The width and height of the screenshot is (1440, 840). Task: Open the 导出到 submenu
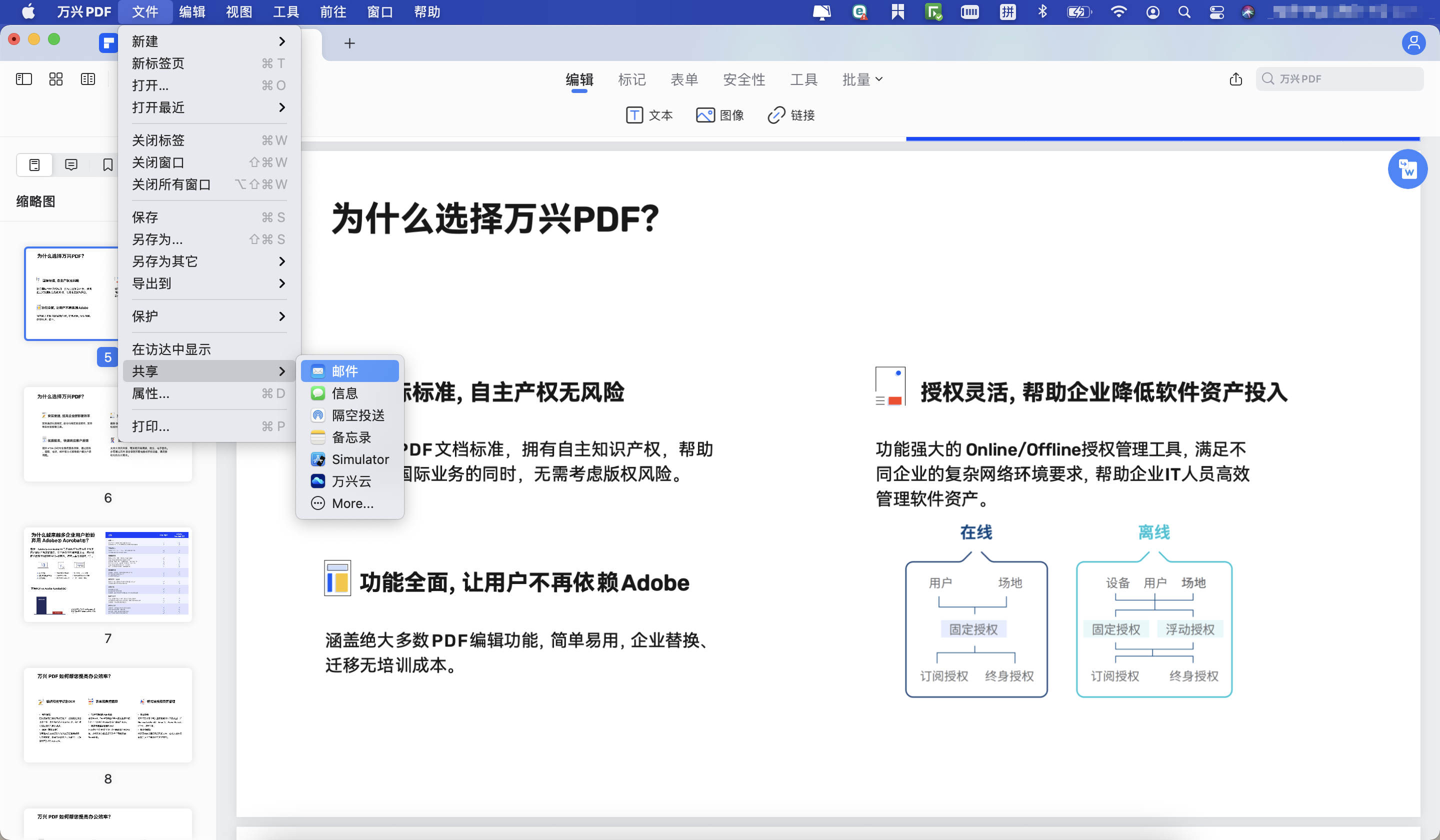tap(151, 283)
